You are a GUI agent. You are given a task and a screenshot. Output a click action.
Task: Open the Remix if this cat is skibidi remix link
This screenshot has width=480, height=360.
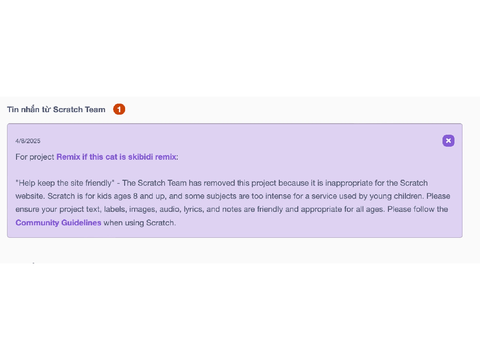(x=117, y=157)
